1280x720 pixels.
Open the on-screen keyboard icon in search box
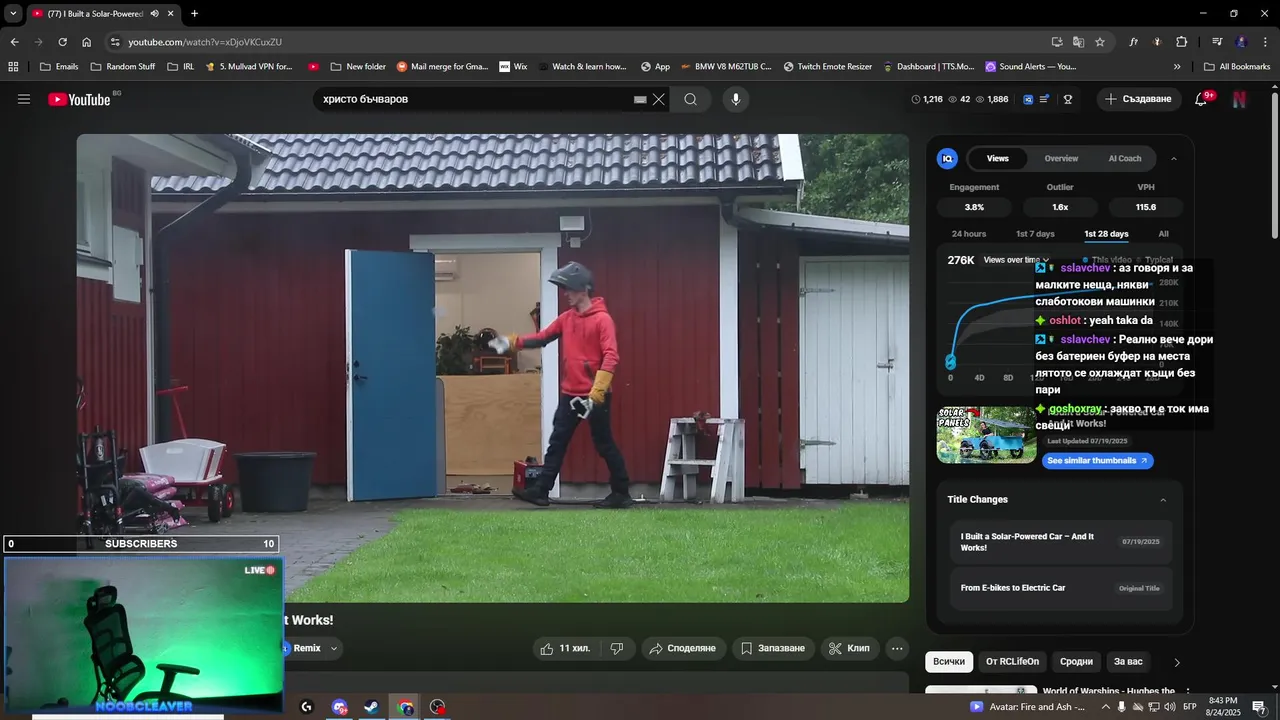click(x=640, y=100)
